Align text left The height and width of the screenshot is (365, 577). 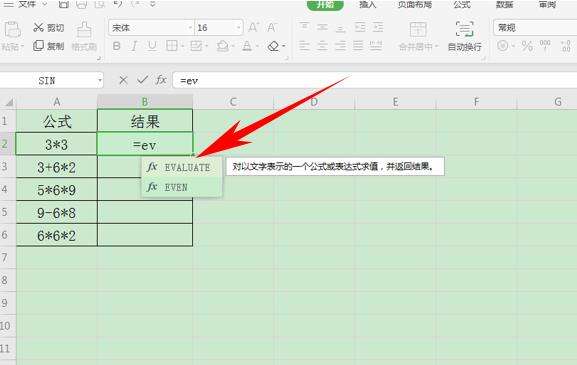(304, 46)
